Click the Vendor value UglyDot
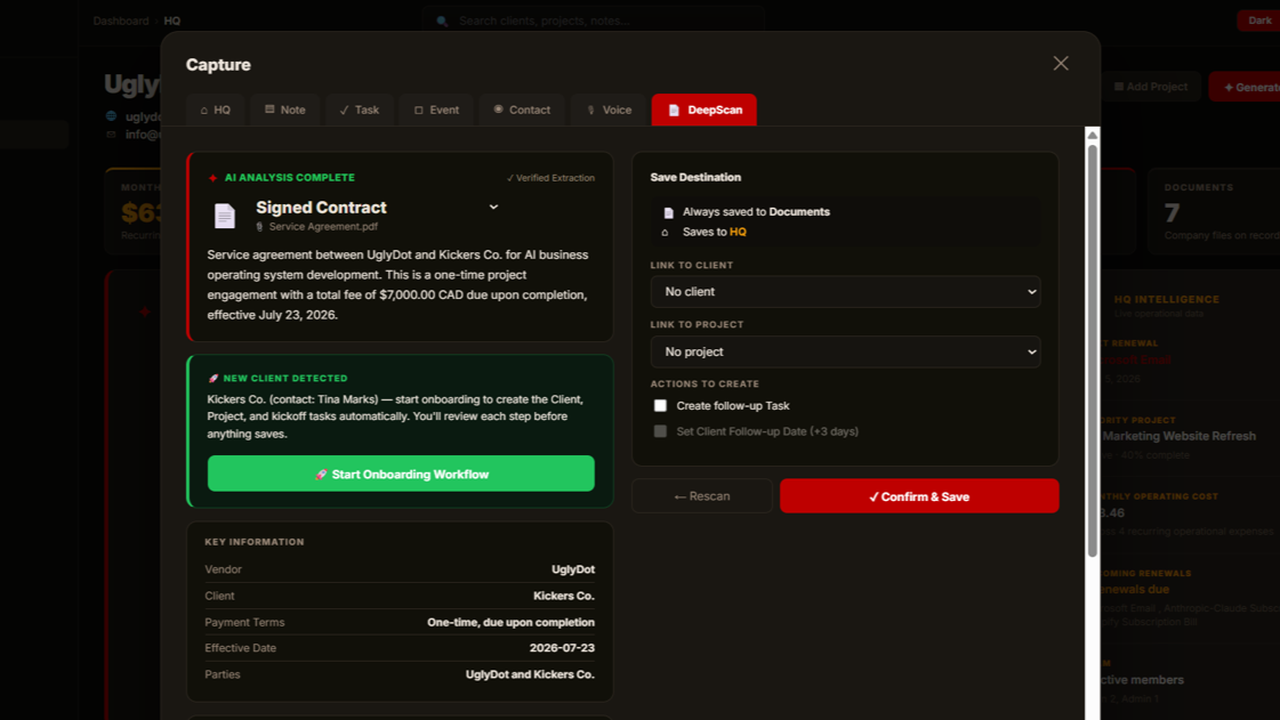1280x720 pixels. 573,570
